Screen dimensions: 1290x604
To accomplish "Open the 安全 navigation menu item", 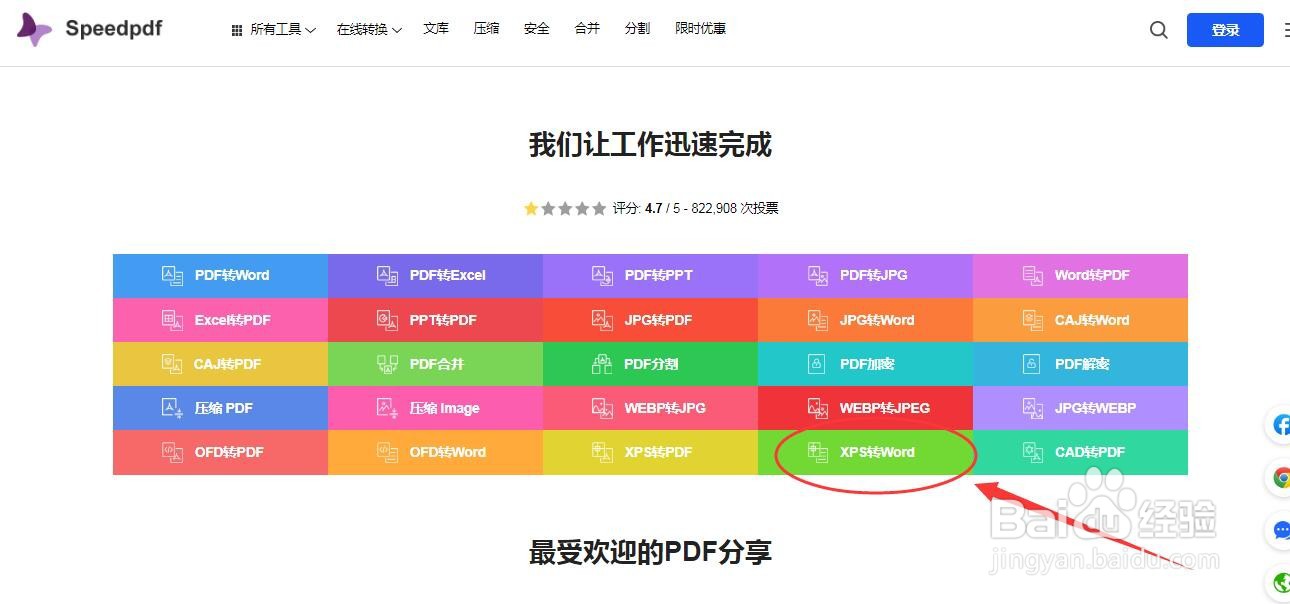I will [x=536, y=29].
